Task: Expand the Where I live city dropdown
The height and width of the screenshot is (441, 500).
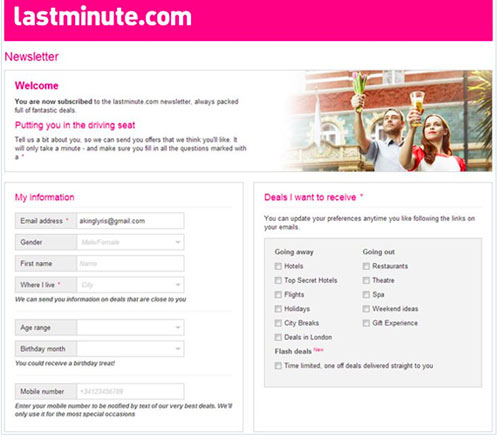Action: pyautogui.click(x=130, y=285)
